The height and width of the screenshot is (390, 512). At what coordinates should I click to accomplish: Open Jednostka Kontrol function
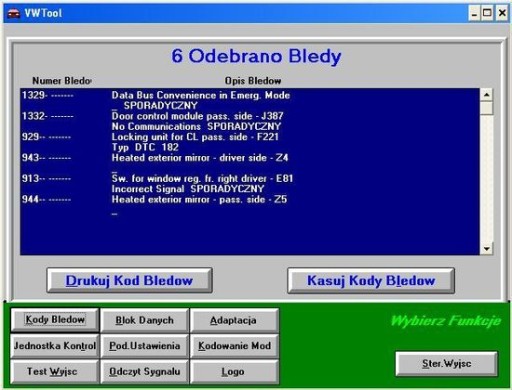55,346
